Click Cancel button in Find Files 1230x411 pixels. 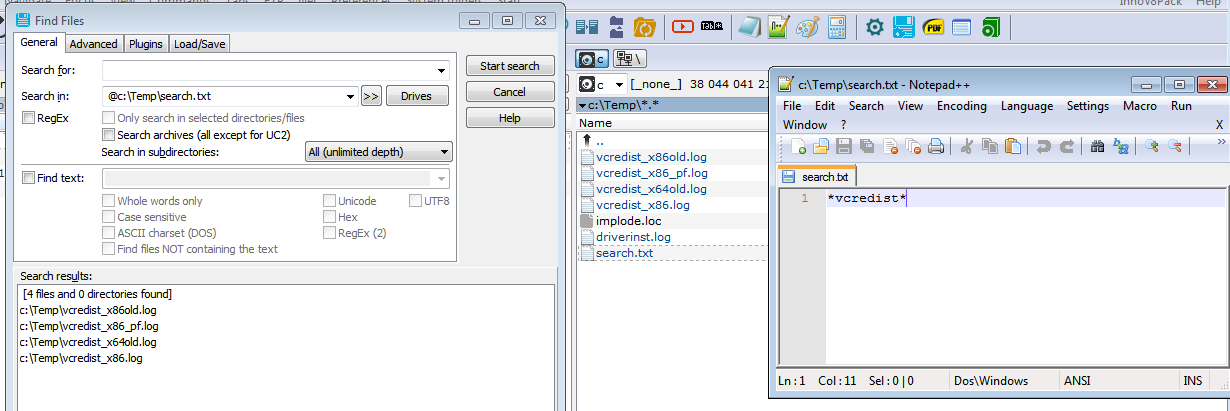[510, 92]
